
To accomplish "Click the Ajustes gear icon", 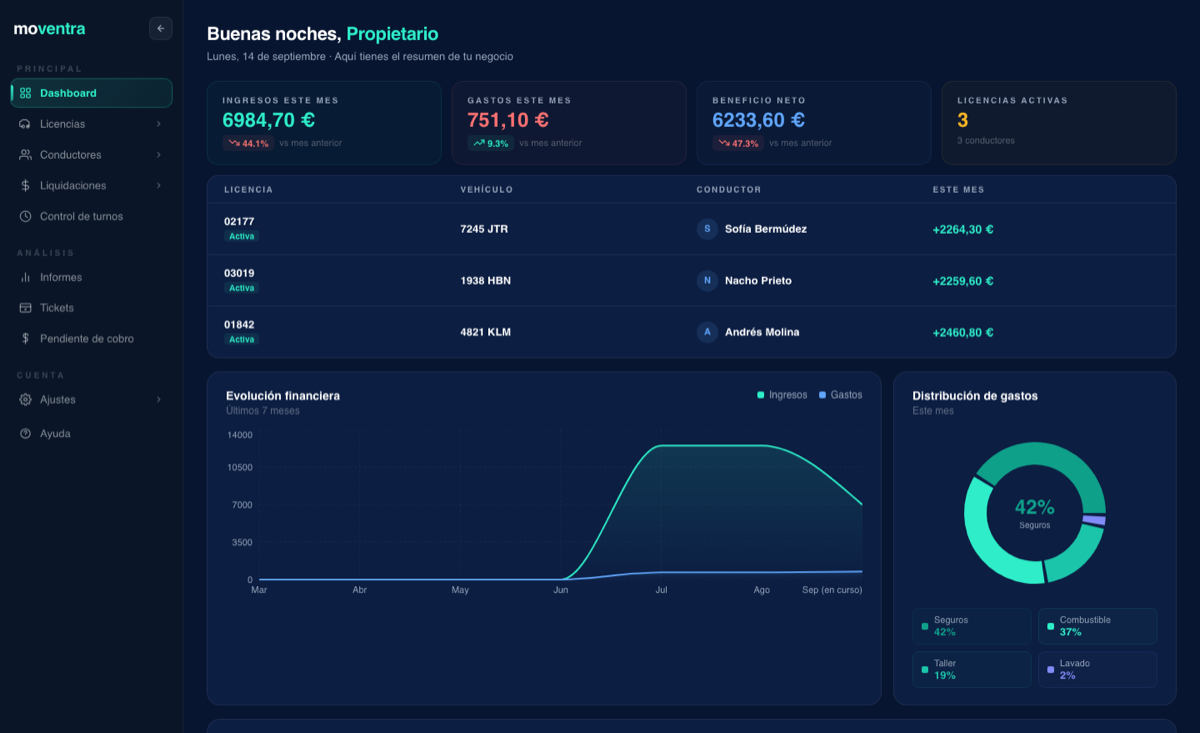I will pyautogui.click(x=26, y=400).
